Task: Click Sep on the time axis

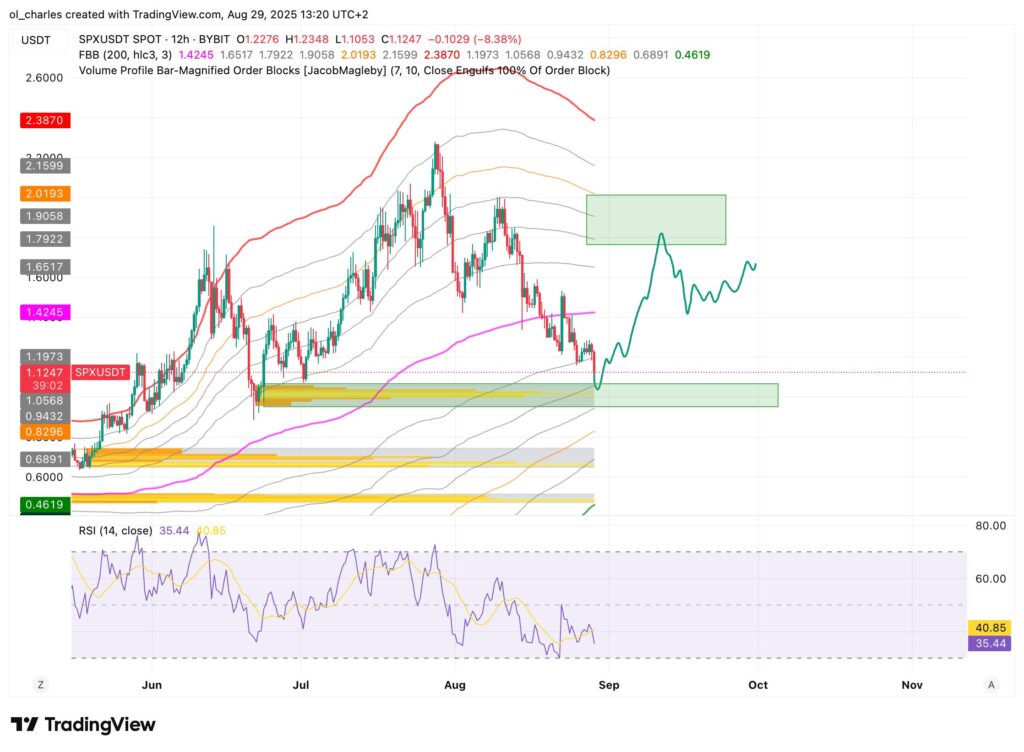Action: [x=609, y=685]
